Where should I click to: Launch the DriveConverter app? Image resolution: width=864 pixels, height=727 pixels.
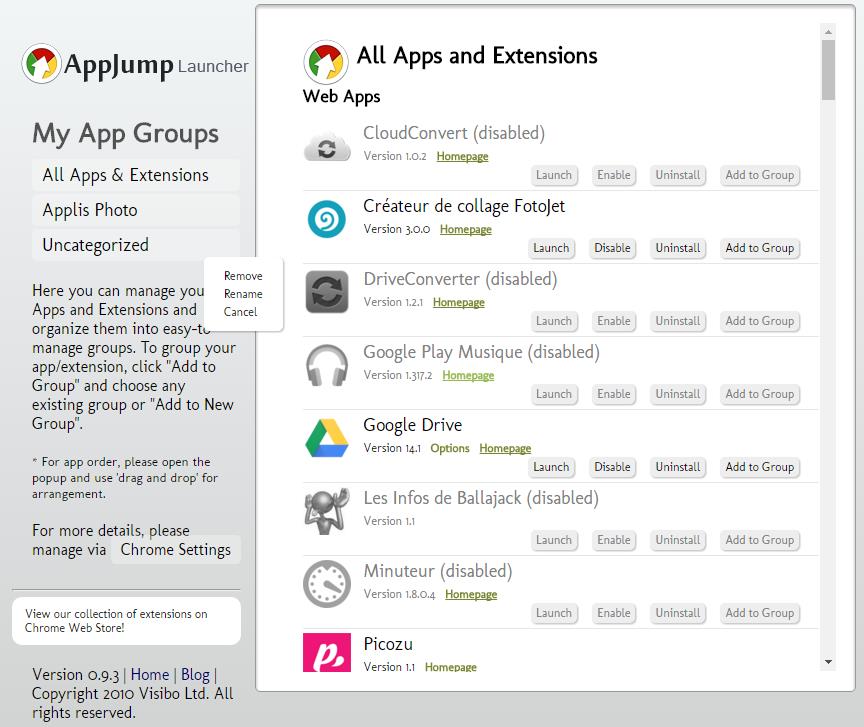(x=554, y=321)
